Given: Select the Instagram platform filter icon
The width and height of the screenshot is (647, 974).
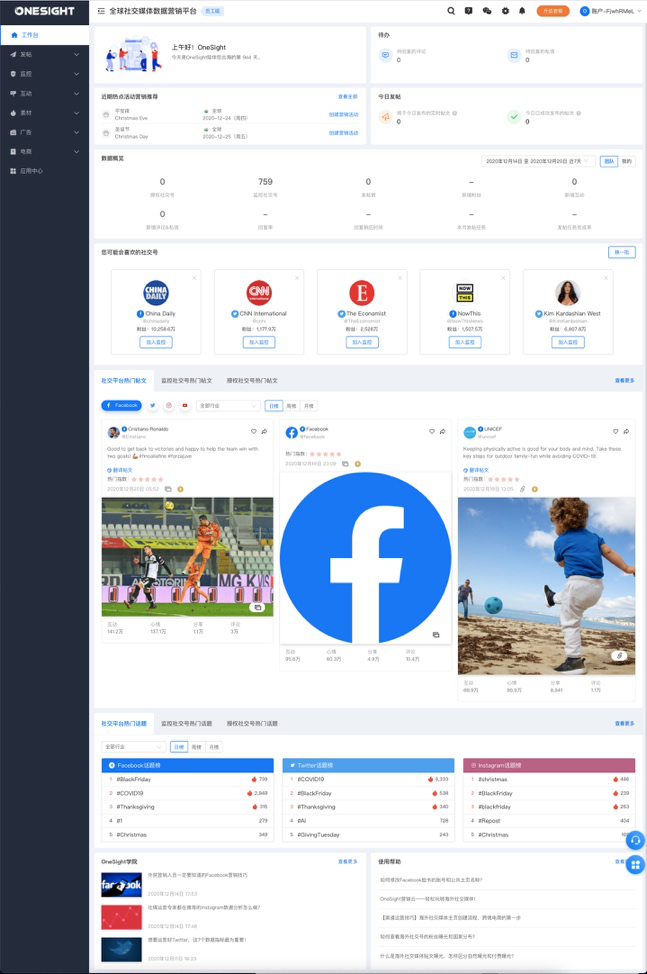Looking at the screenshot, I should point(169,406).
